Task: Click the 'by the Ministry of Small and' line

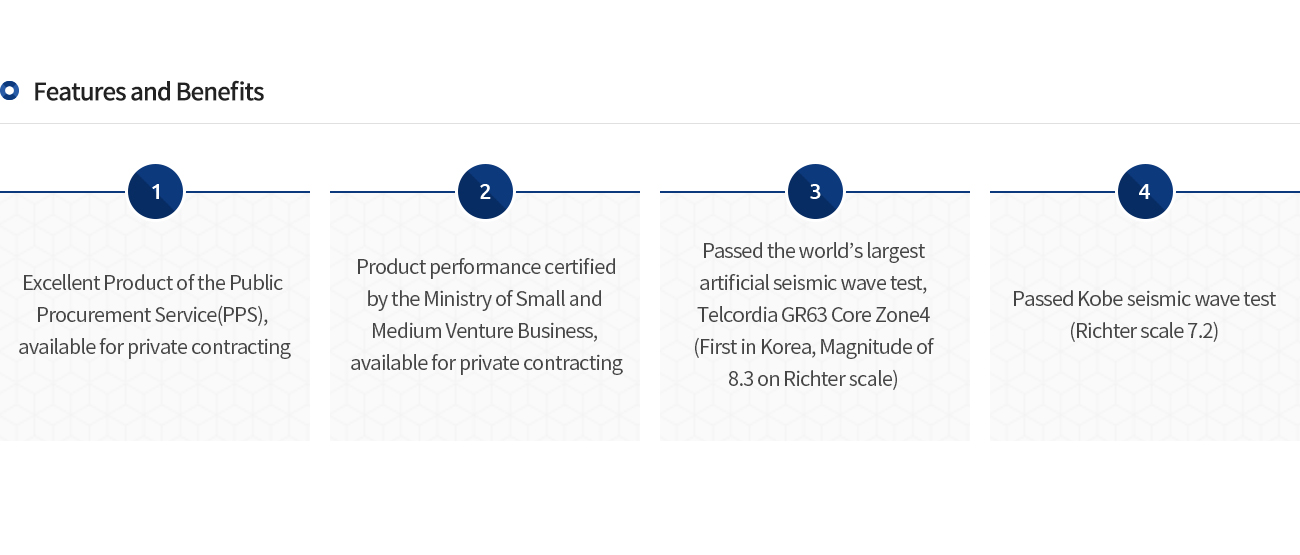Action: (x=485, y=299)
